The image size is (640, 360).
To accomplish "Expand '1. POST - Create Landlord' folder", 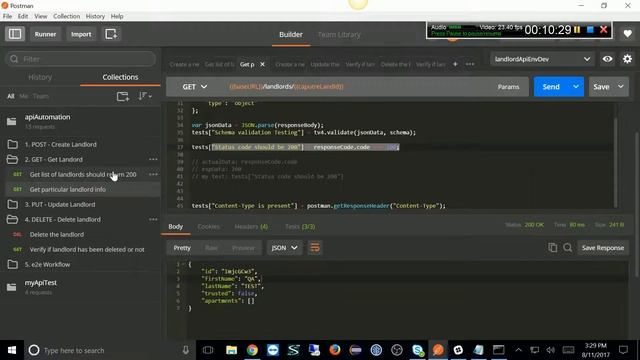I will point(60,144).
